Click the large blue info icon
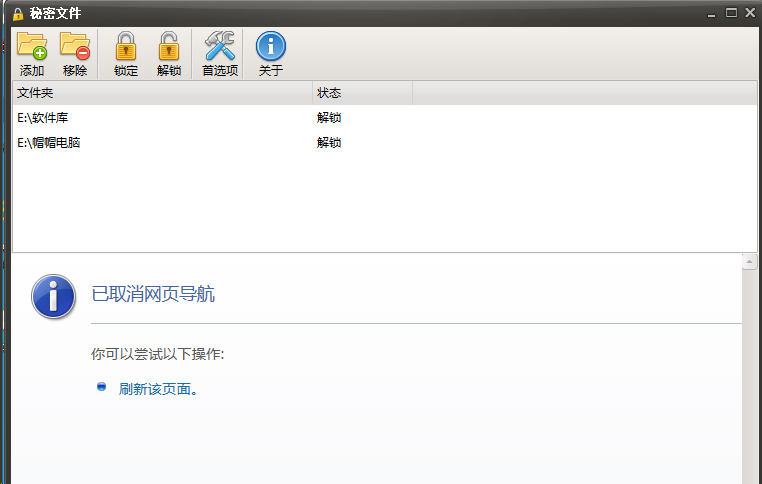This screenshot has height=484, width=762. click(x=53, y=297)
